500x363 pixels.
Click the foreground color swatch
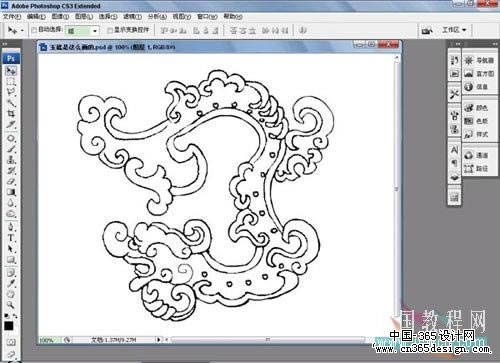tap(8, 326)
